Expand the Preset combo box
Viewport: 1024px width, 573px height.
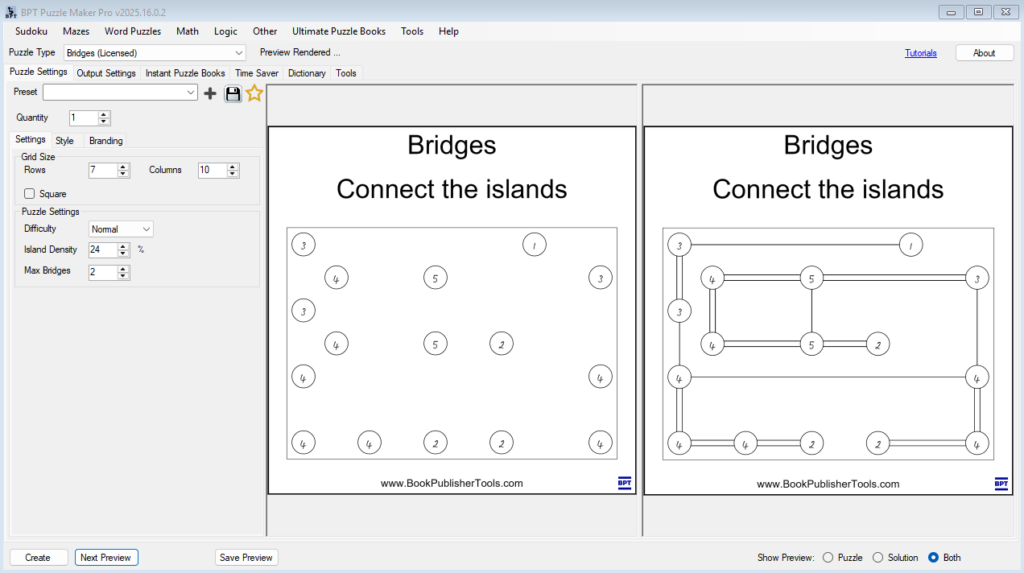(x=191, y=93)
